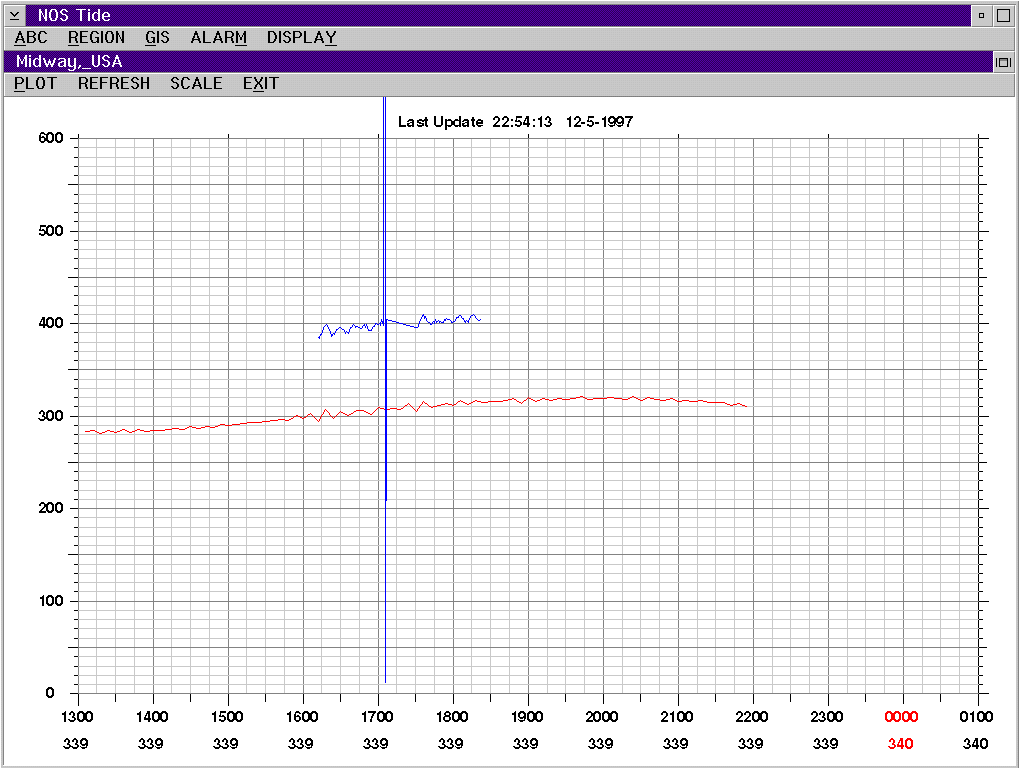
Task: Click the 400 y-axis label
Action: point(51,323)
